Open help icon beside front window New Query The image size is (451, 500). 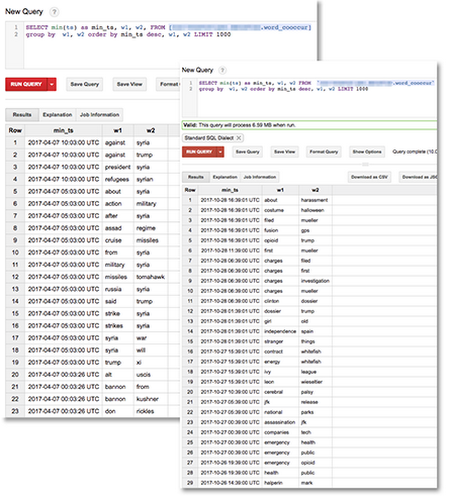pyautogui.click(x=222, y=70)
